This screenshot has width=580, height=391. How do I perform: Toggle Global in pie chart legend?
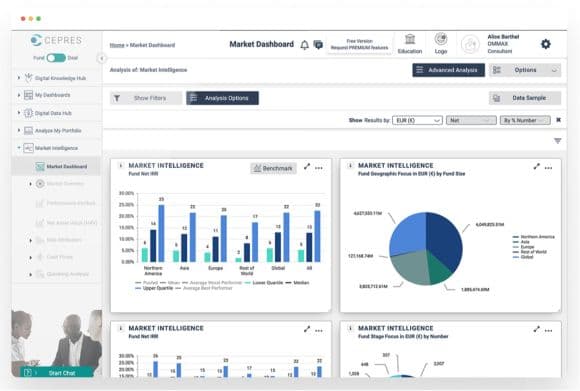[523, 257]
